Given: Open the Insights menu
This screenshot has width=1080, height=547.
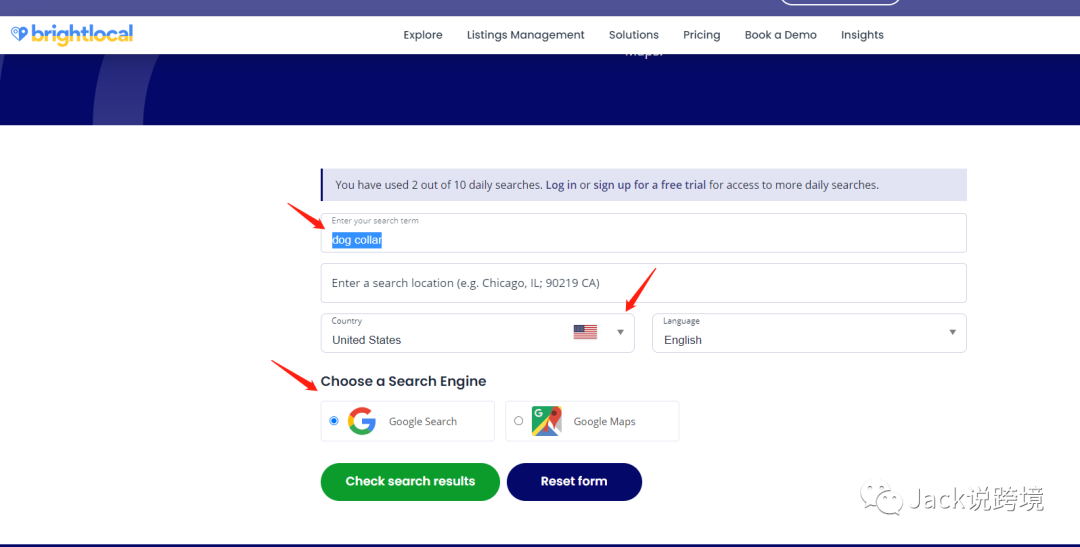Looking at the screenshot, I should (x=862, y=35).
